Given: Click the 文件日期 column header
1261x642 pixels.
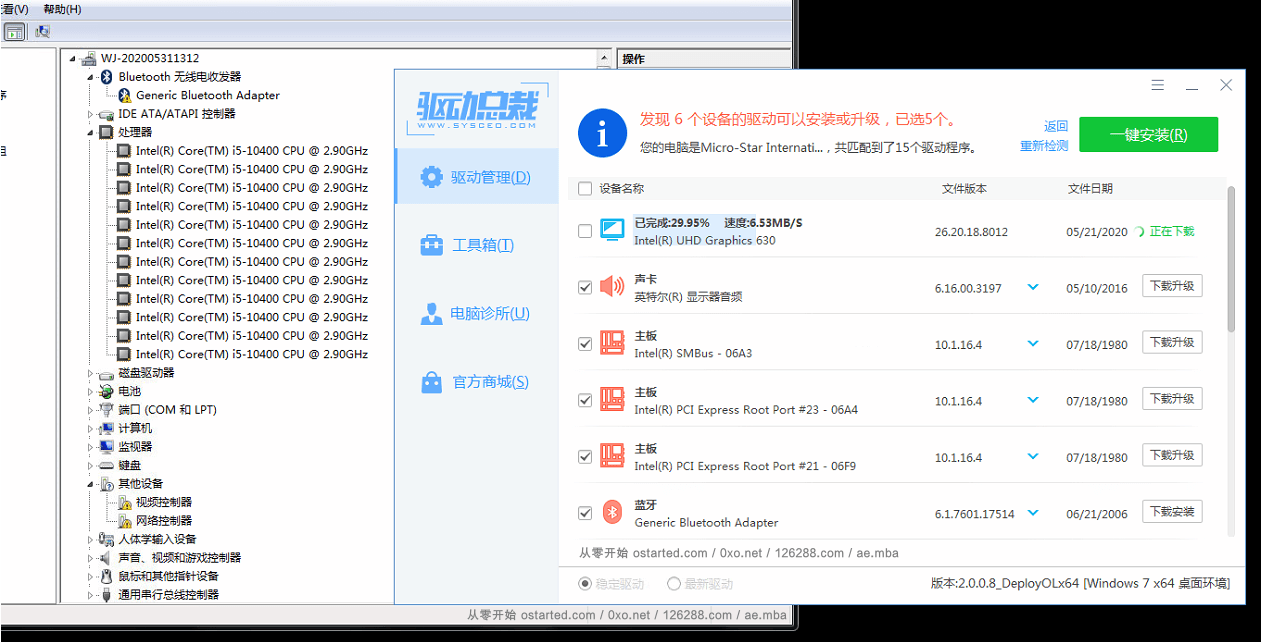Looking at the screenshot, I should tap(1090, 188).
